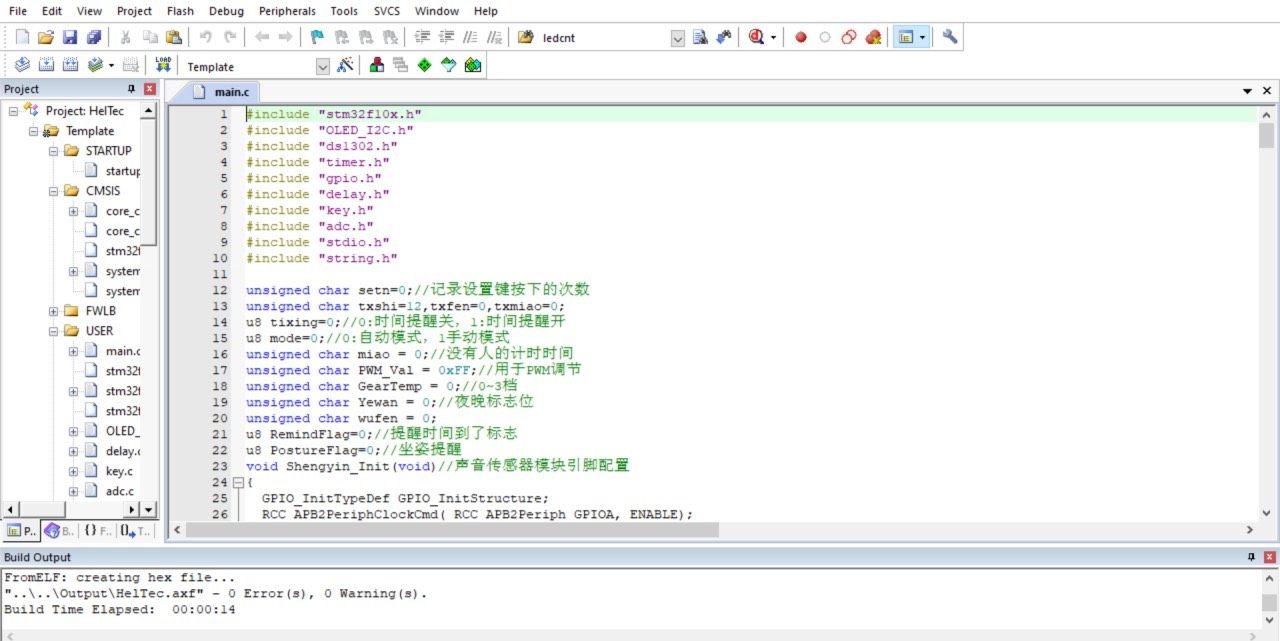Image resolution: width=1280 pixels, height=641 pixels.
Task: Click the Download to flash LOAD icon
Action: coord(163,66)
